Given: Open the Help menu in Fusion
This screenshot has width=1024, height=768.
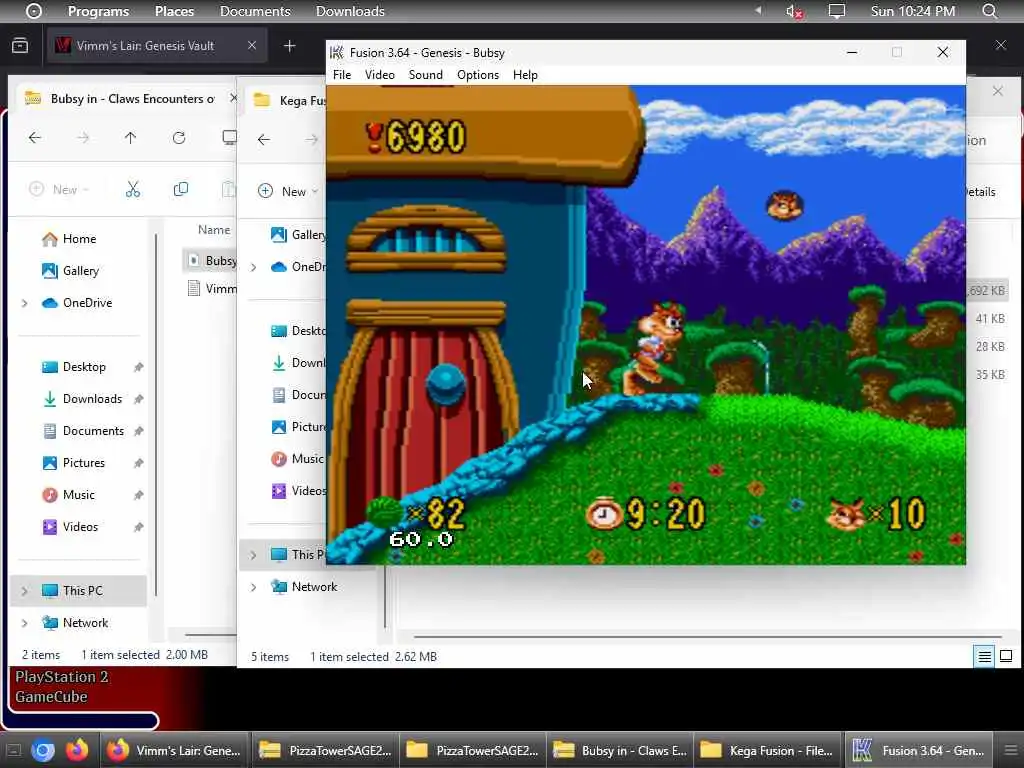Looking at the screenshot, I should pyautogui.click(x=525, y=75).
